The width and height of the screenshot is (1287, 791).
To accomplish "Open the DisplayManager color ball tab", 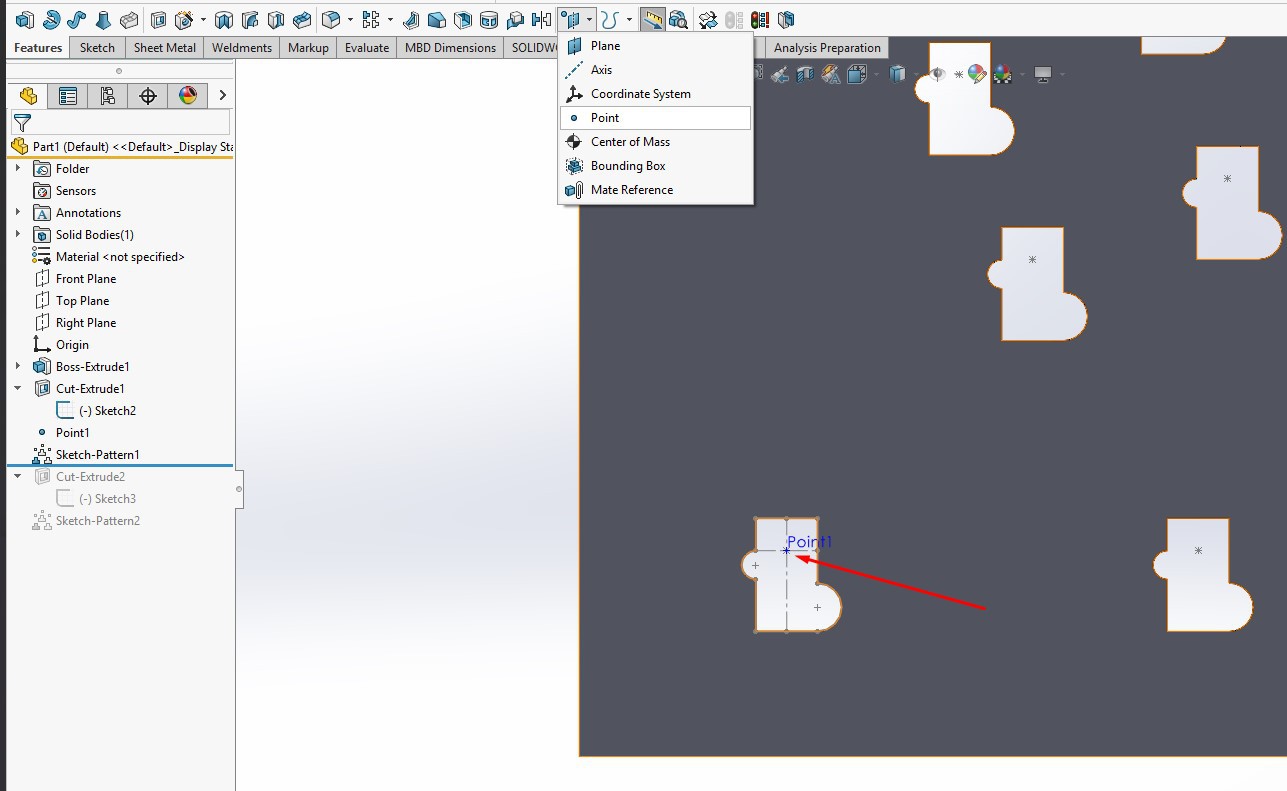I will pyautogui.click(x=188, y=96).
